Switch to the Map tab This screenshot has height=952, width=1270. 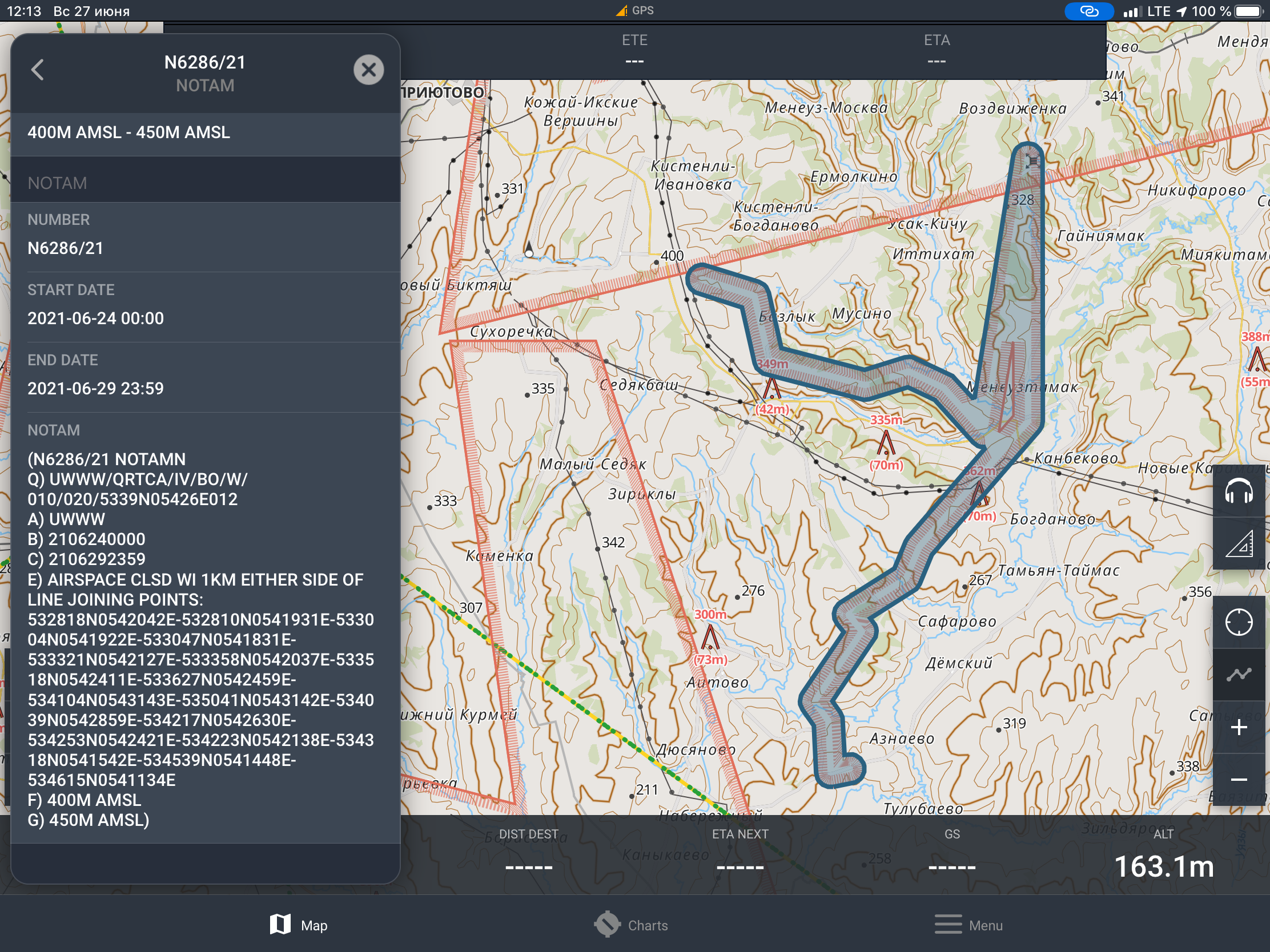coord(299,925)
